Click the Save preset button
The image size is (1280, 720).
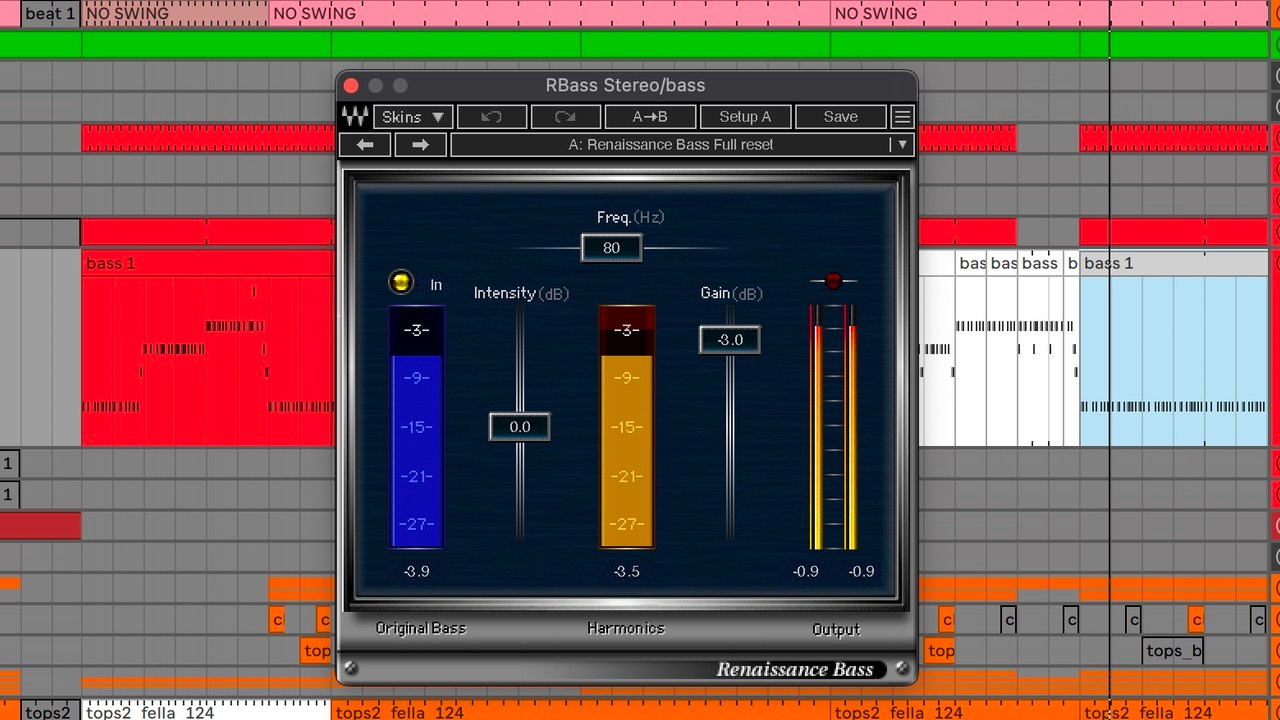(841, 117)
